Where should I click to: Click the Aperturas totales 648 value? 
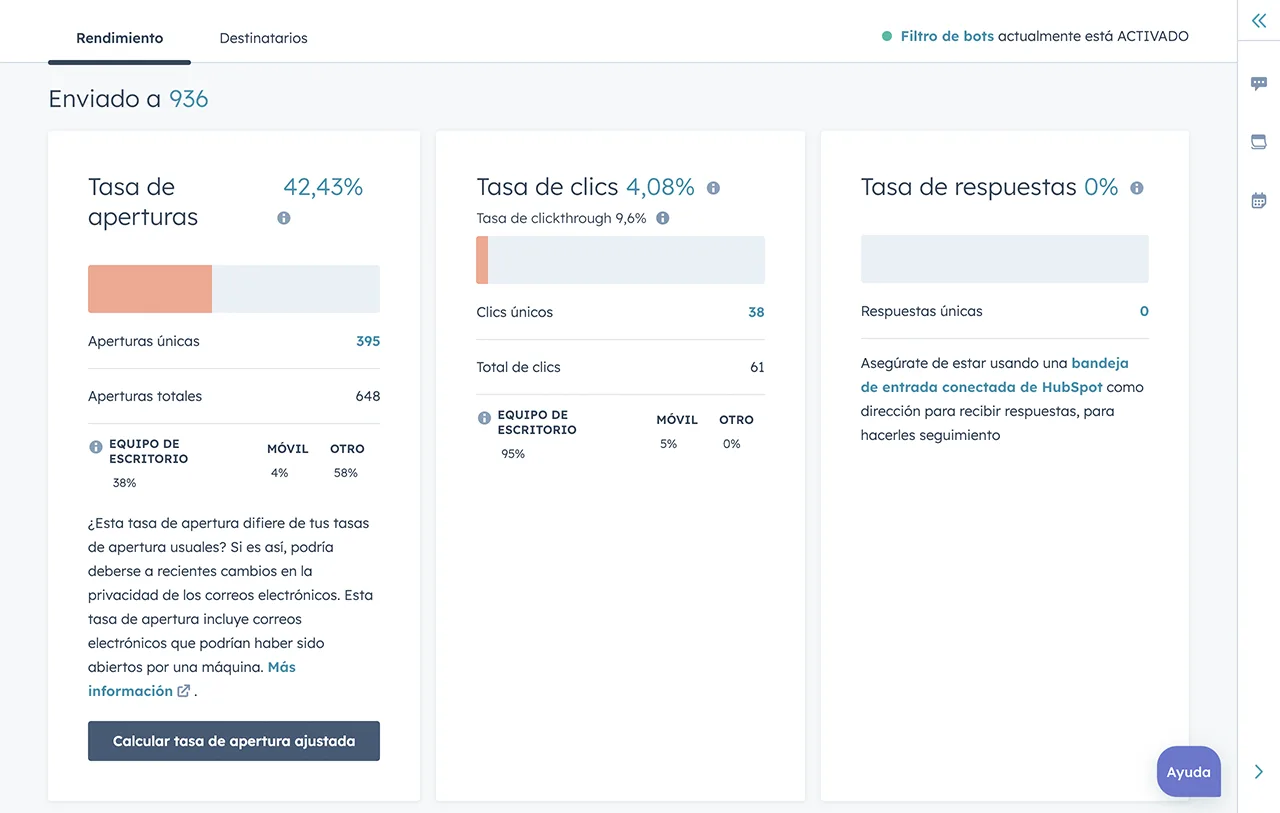pos(368,396)
